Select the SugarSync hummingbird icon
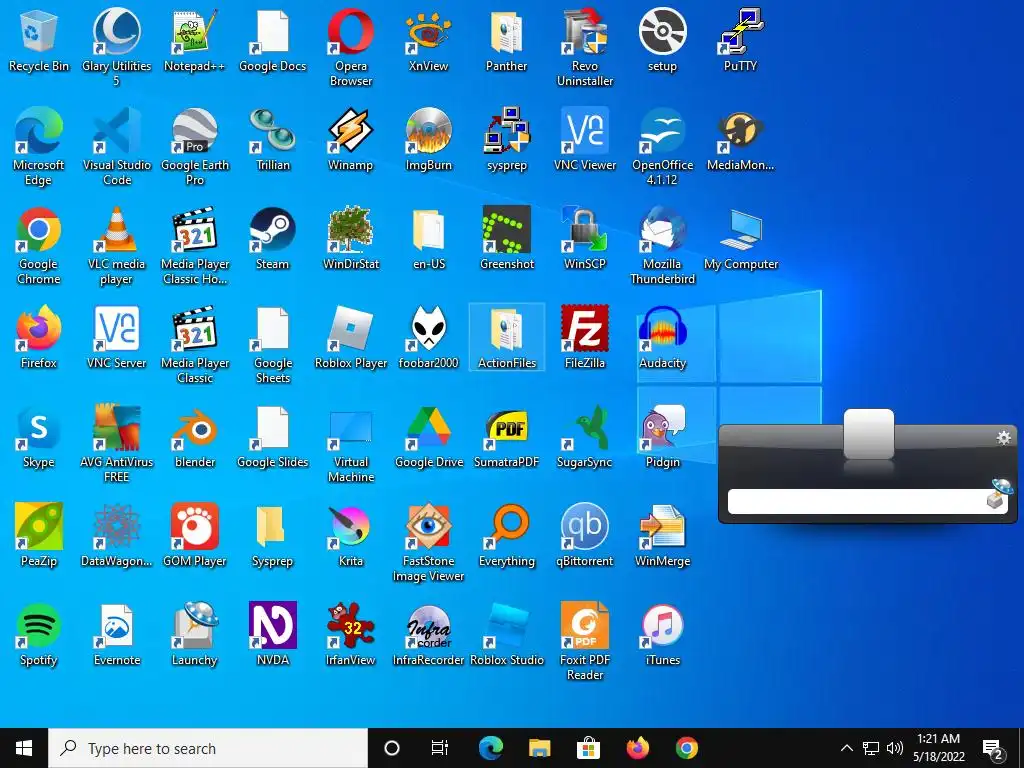This screenshot has height=768, width=1024. [x=584, y=437]
